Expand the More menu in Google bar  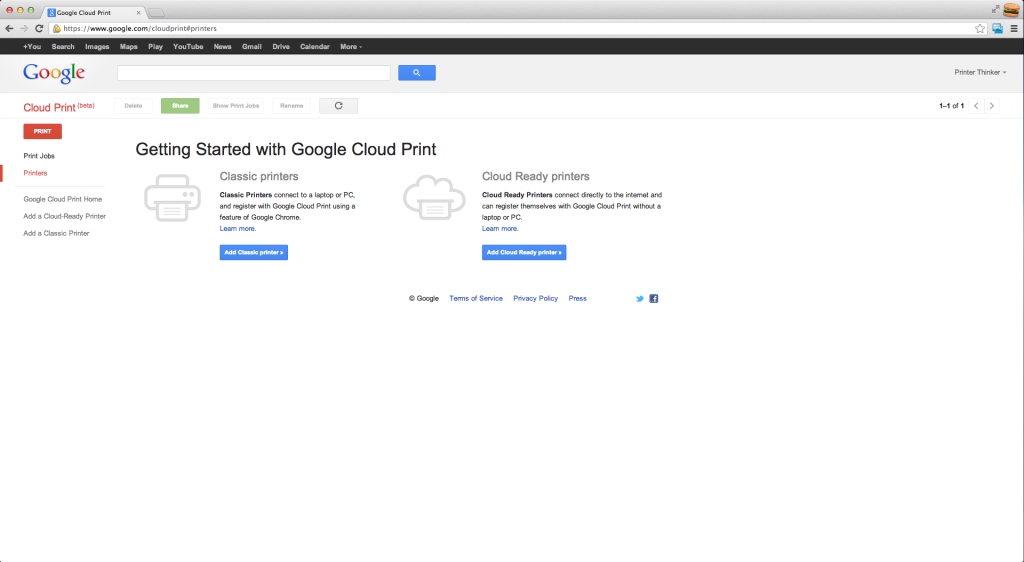[x=350, y=46]
